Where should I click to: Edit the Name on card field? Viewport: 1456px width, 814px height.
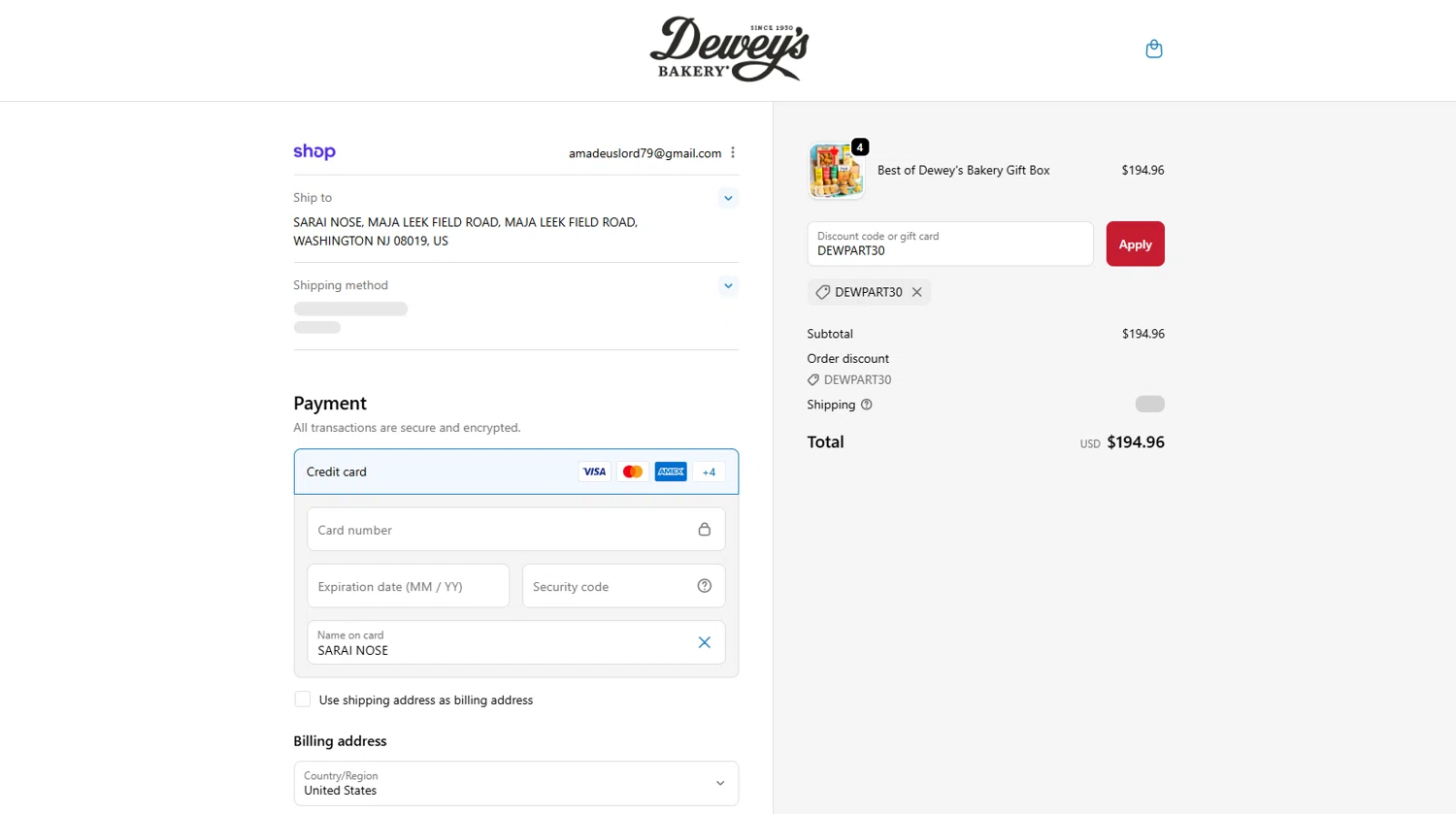516,642
